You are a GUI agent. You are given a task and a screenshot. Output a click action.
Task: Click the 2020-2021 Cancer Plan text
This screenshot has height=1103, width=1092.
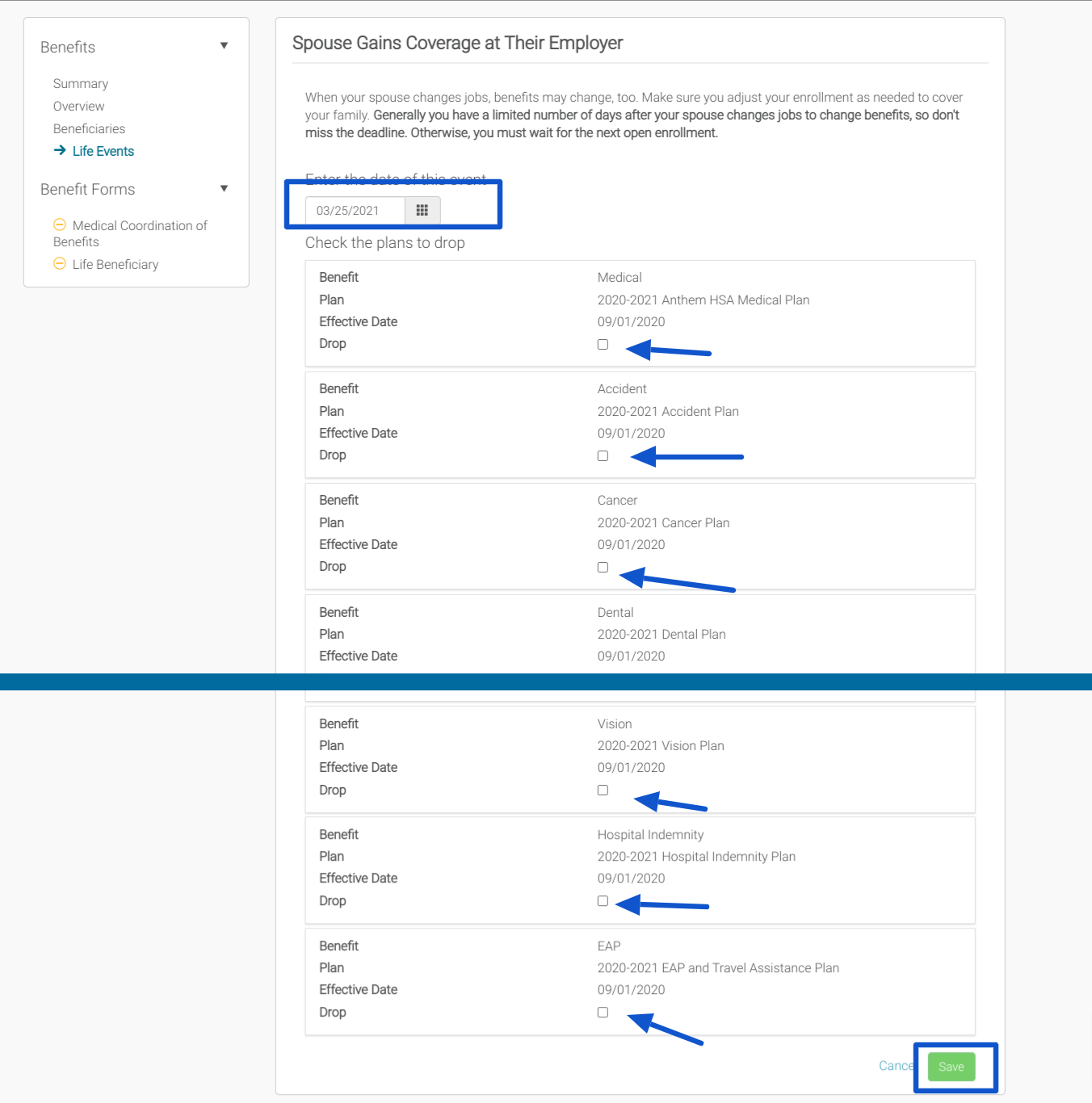click(x=664, y=522)
